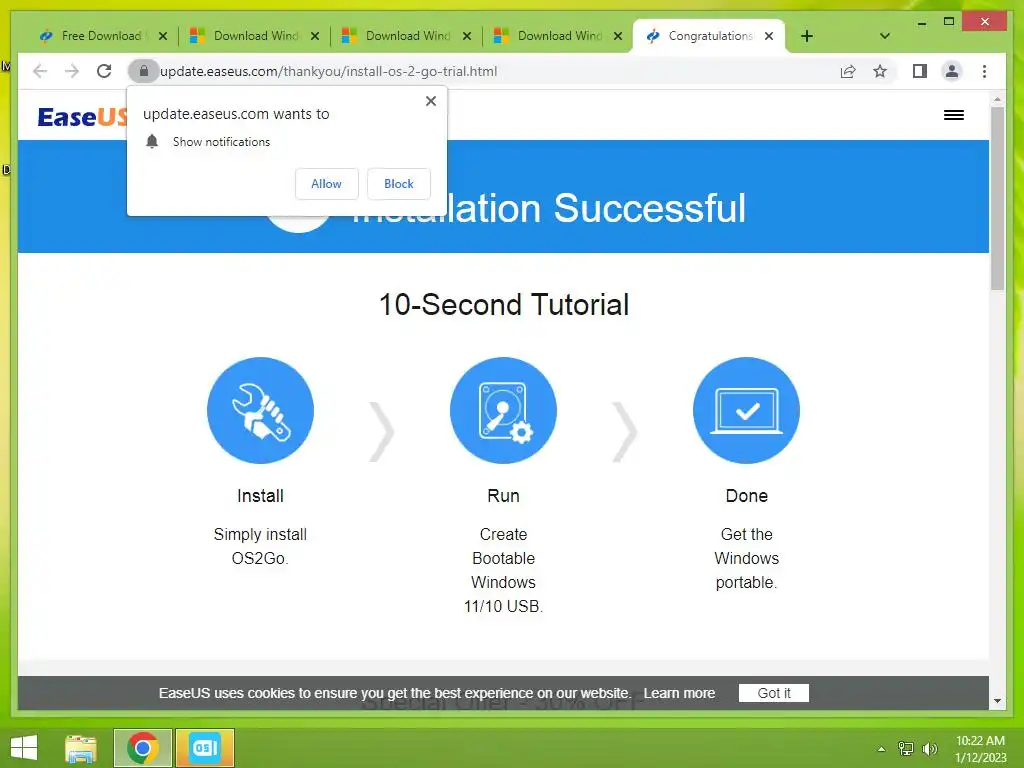The height and width of the screenshot is (768, 1024).
Task: Open the EaseUS hamburger menu
Action: 953,115
